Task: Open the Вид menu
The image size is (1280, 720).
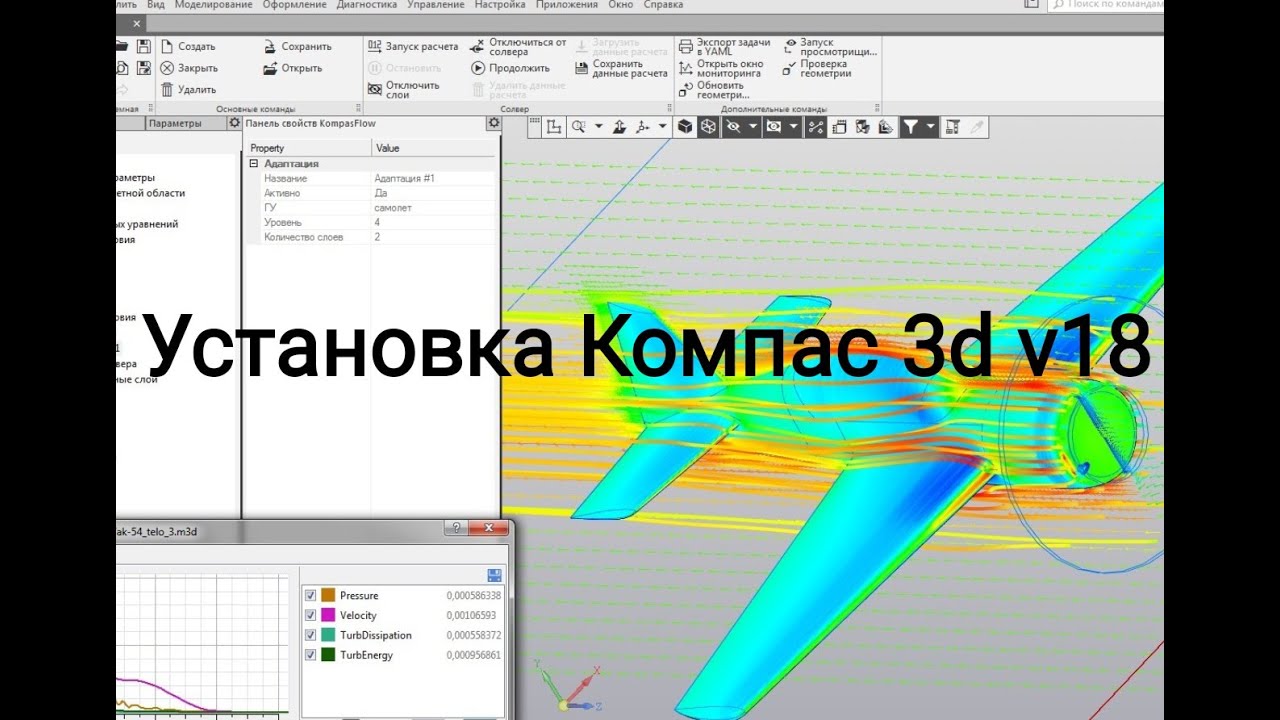Action: [x=155, y=5]
